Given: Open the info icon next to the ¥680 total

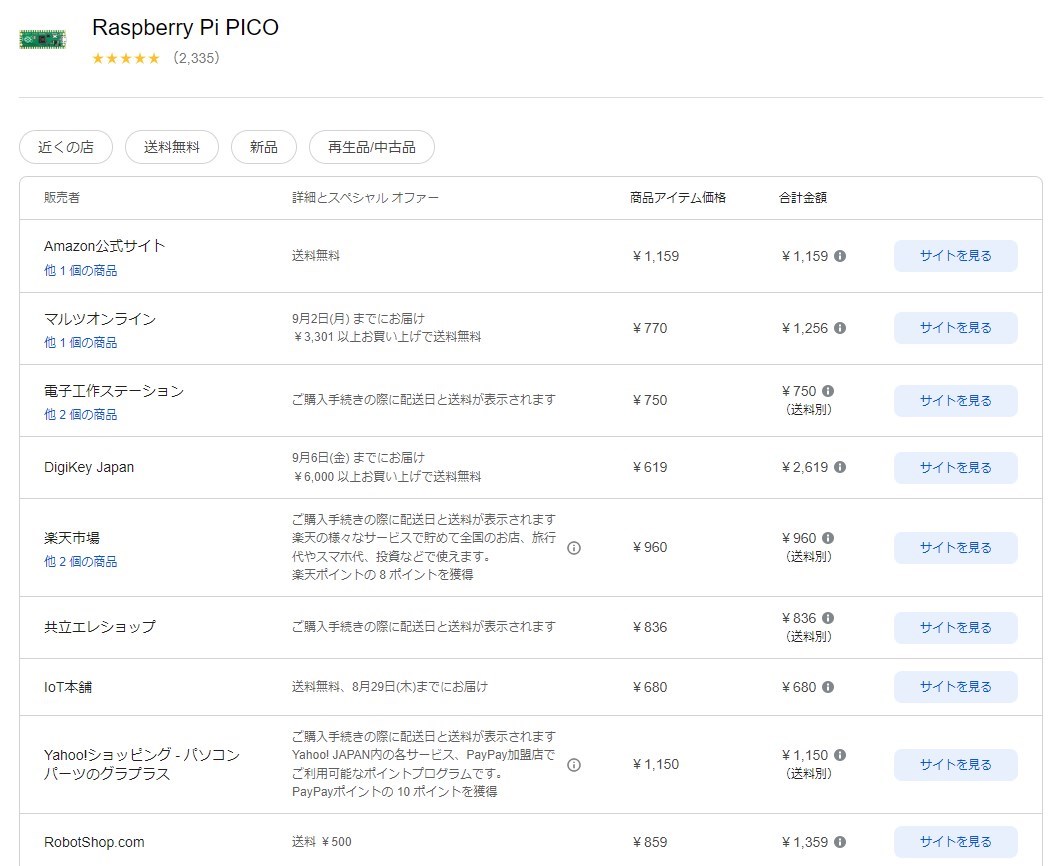Looking at the screenshot, I should coord(828,687).
